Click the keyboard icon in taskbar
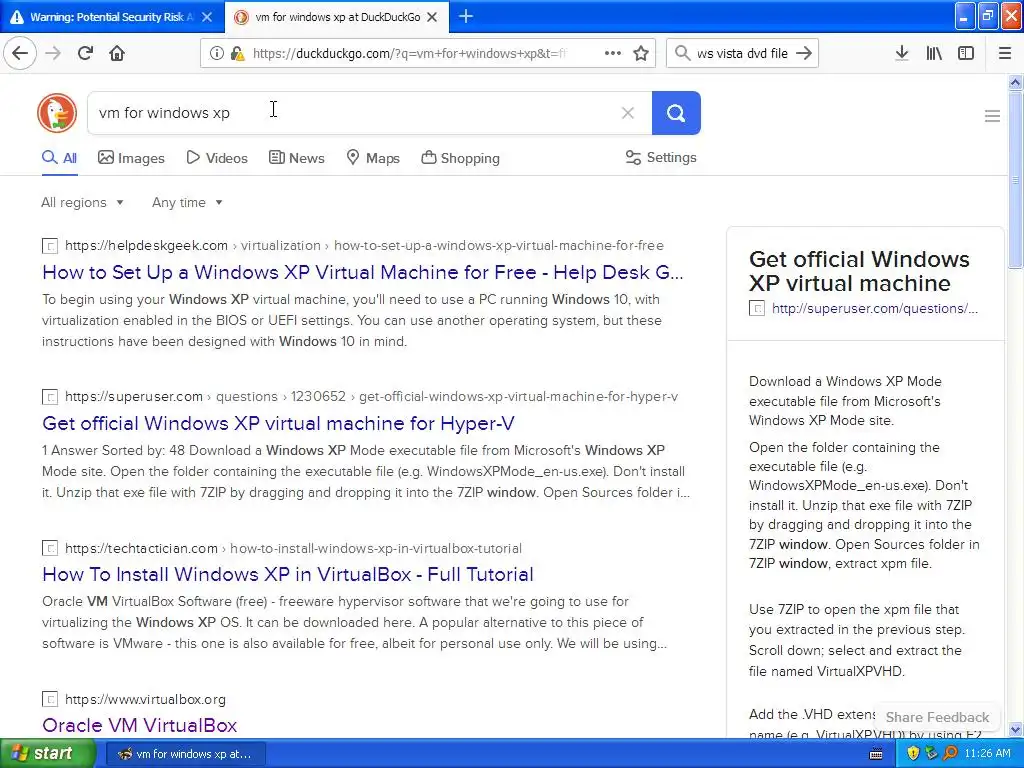The width and height of the screenshot is (1024, 768). pos(876,754)
